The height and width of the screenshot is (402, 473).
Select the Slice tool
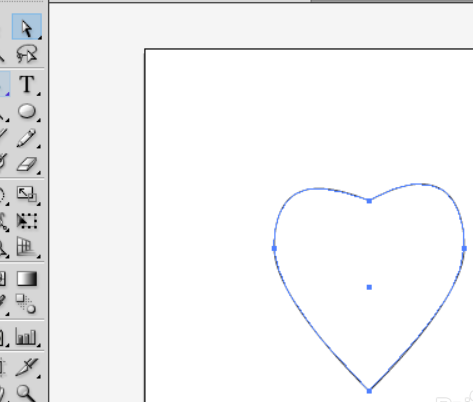27,367
